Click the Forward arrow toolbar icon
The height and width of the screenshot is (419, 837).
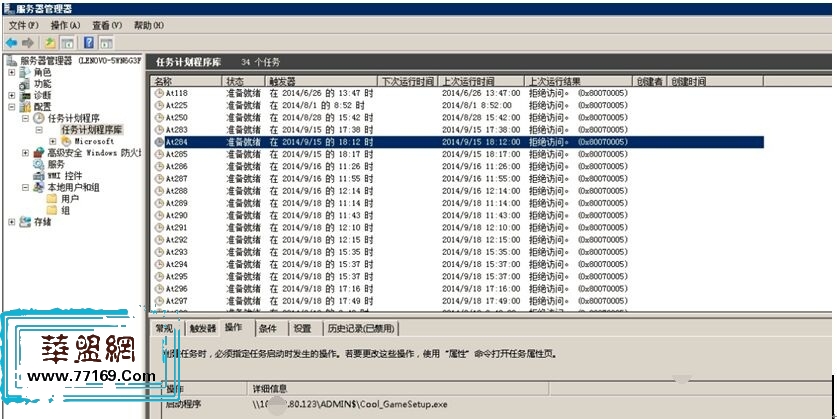pyautogui.click(x=28, y=43)
